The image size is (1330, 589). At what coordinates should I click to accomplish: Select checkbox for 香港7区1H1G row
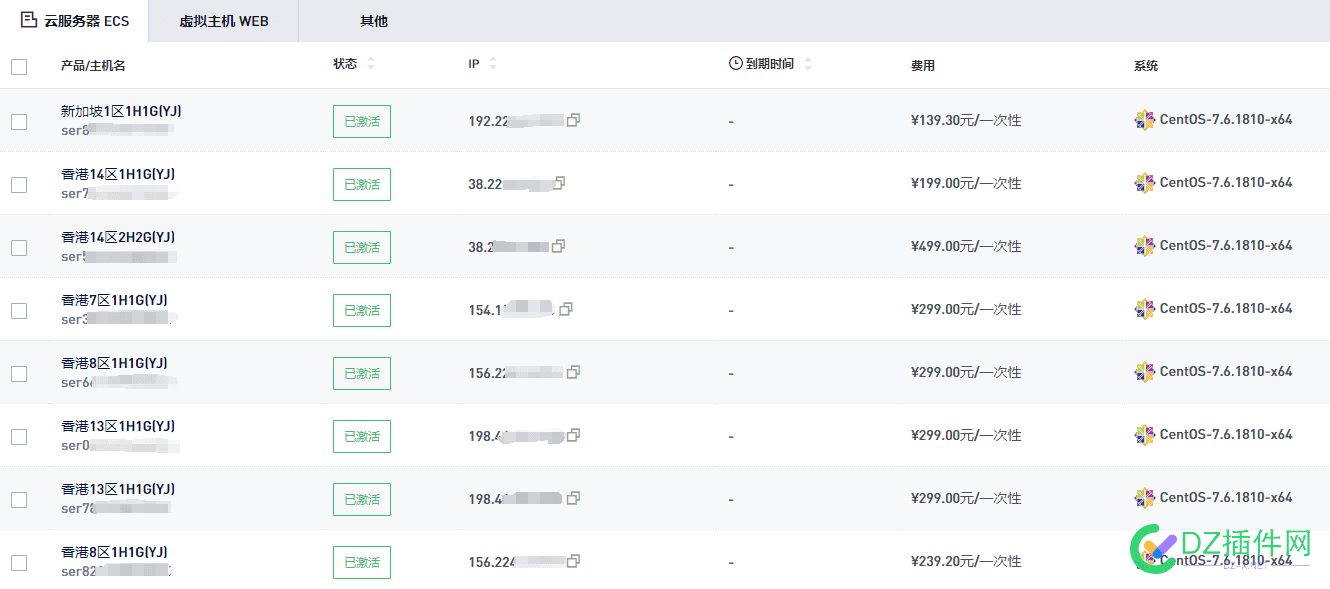(19, 310)
